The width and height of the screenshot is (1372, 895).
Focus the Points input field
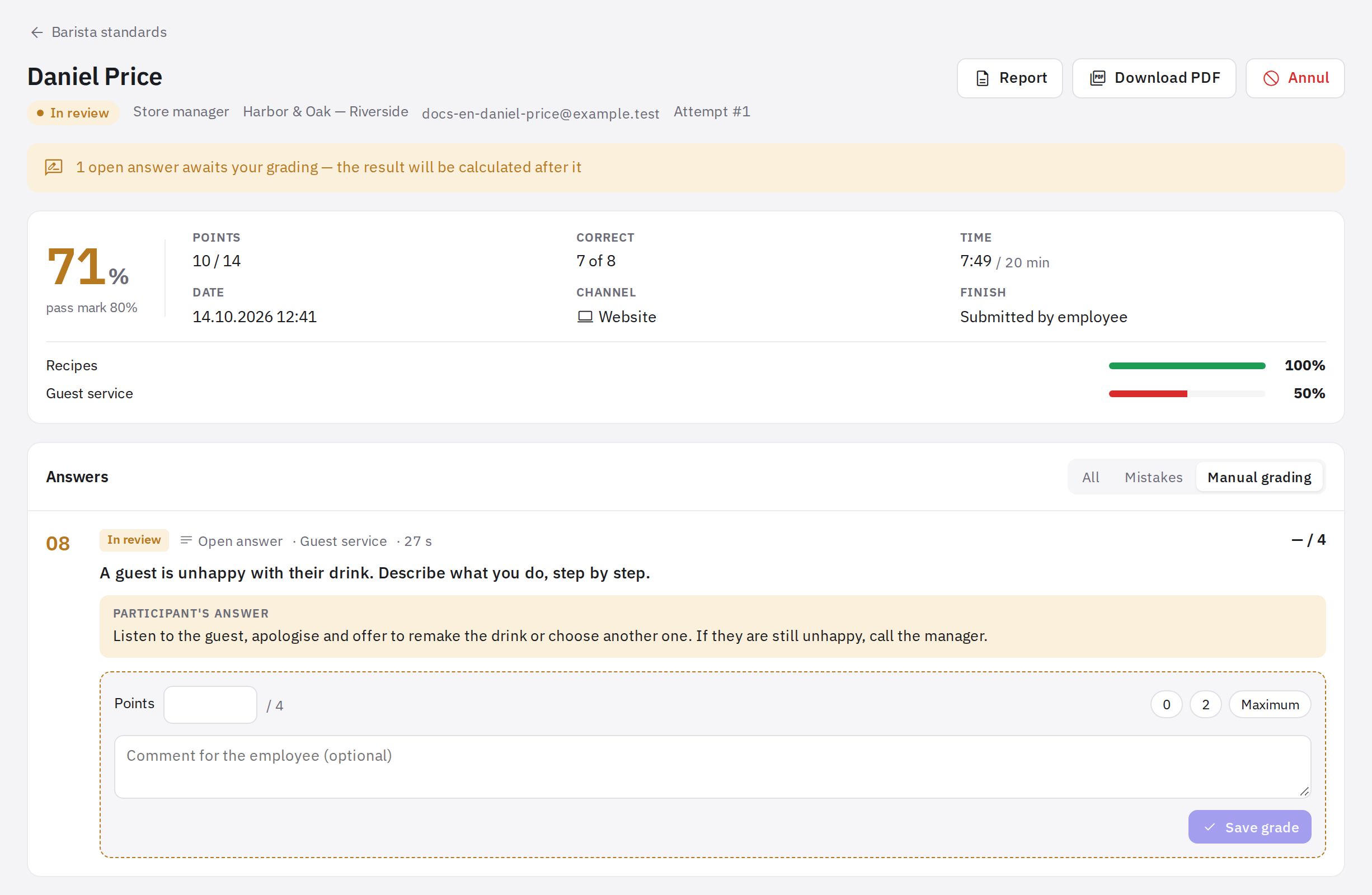tap(210, 704)
